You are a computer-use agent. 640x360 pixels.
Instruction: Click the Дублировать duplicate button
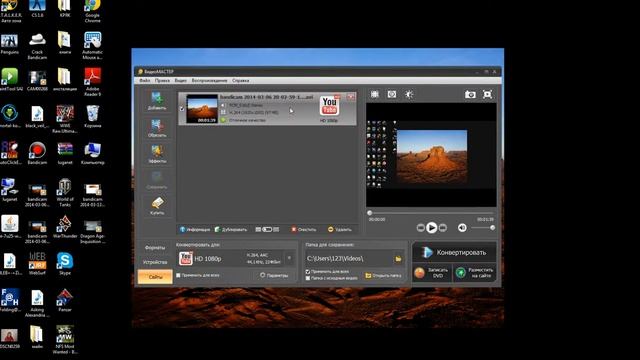[x=231, y=229]
